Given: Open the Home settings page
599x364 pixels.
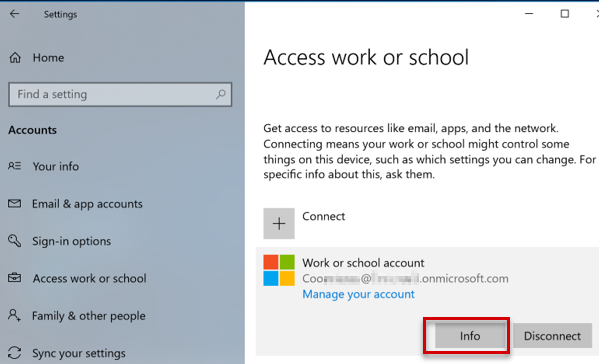Looking at the screenshot, I should (48, 58).
